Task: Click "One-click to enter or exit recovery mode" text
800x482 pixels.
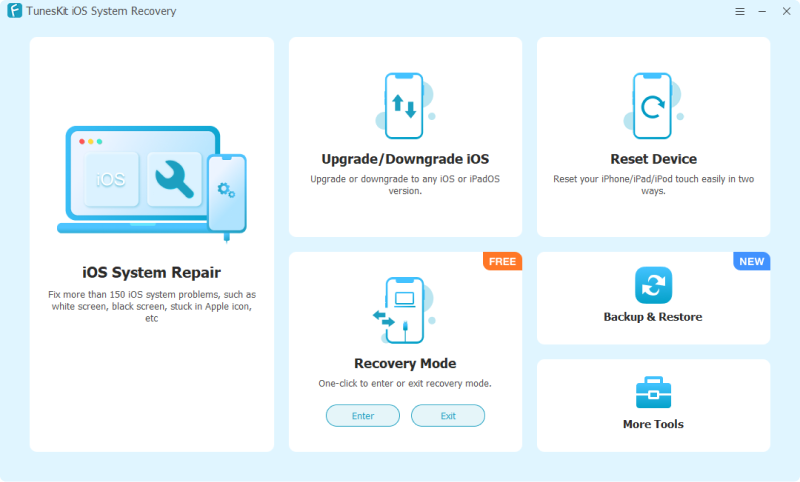Action: pyautogui.click(x=405, y=383)
